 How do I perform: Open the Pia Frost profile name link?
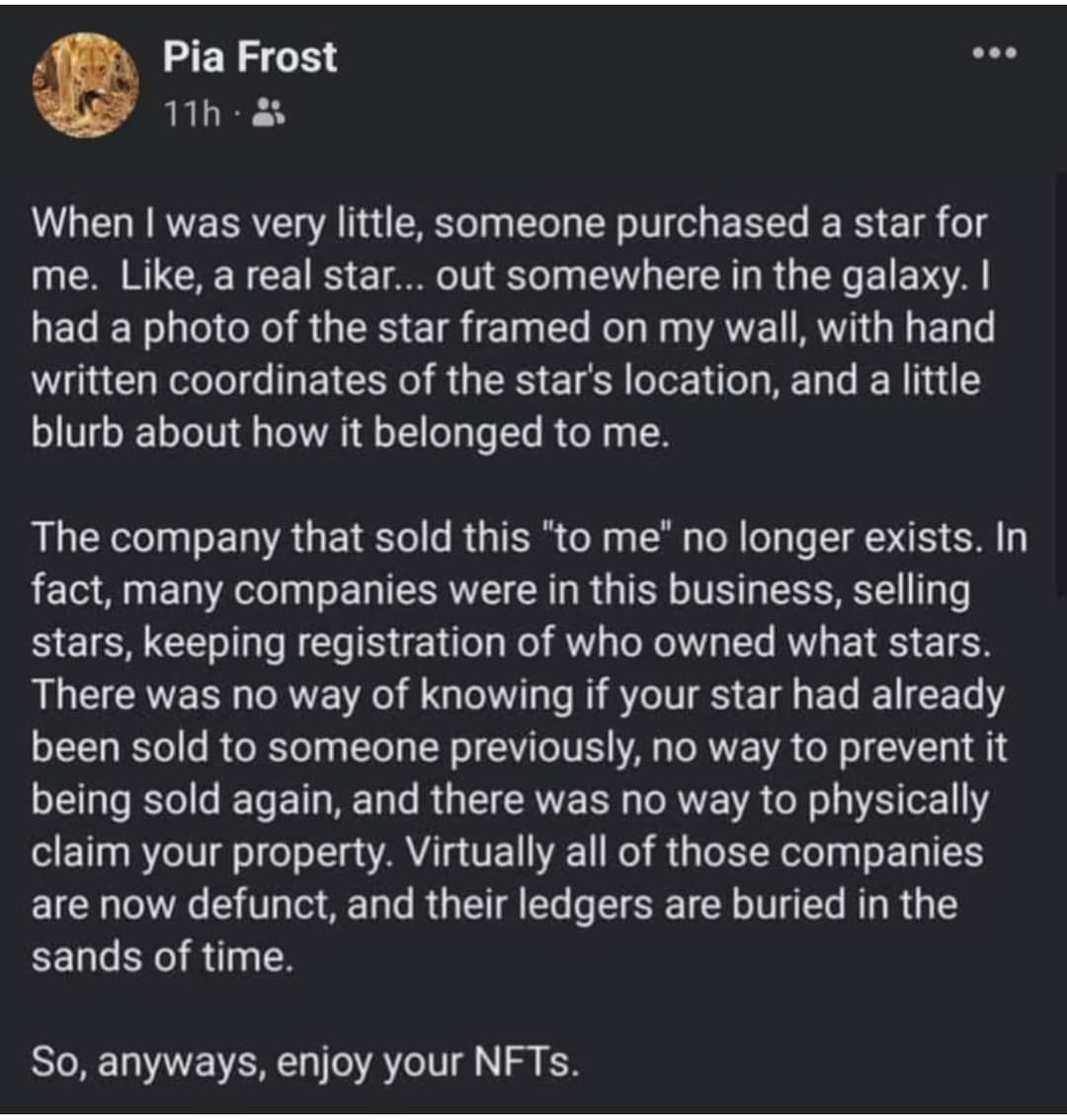click(250, 57)
